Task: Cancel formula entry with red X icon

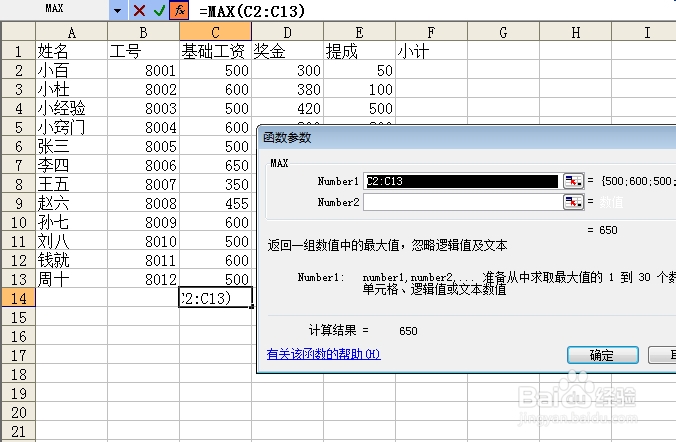Action: click(139, 10)
